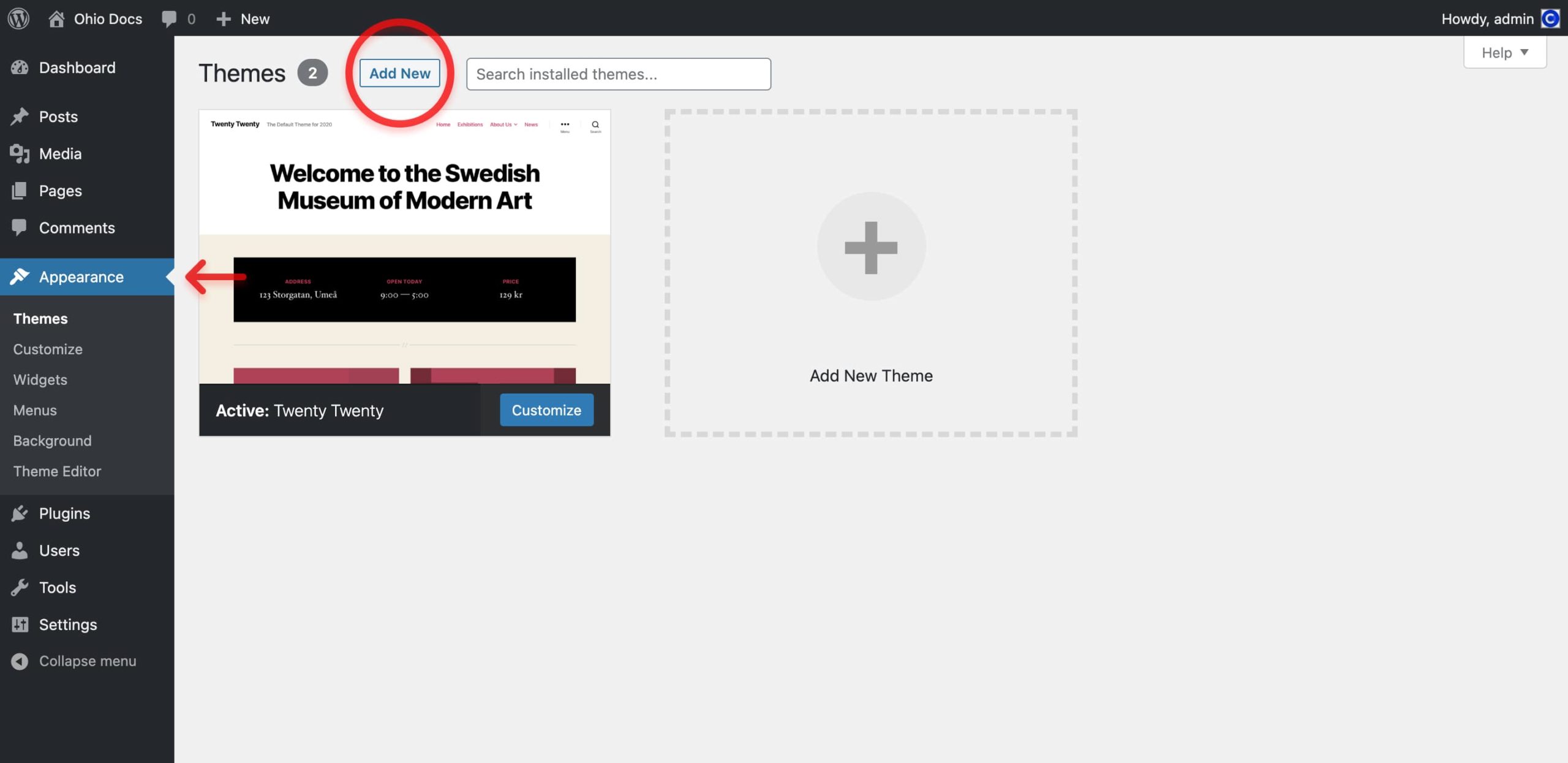Click the large plus icon for new theme

(871, 247)
